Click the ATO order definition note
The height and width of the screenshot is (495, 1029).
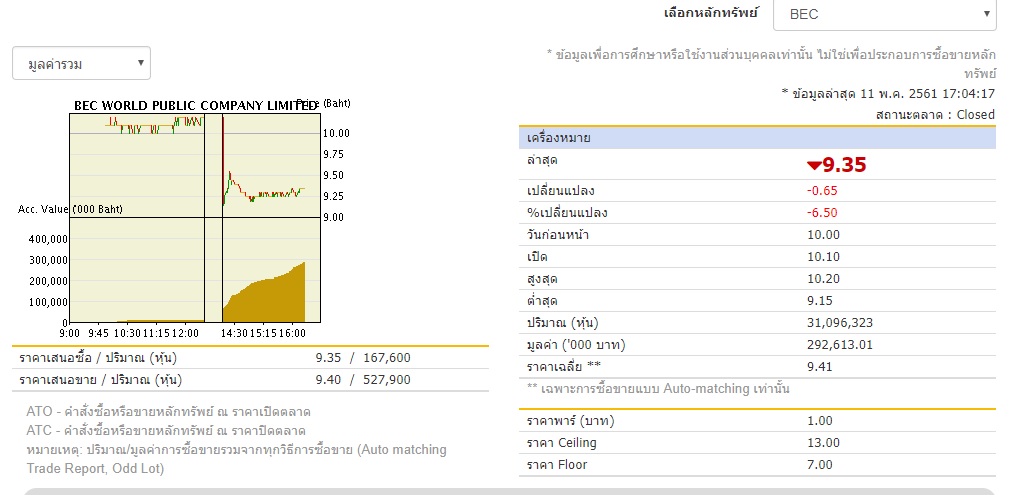tap(169, 412)
